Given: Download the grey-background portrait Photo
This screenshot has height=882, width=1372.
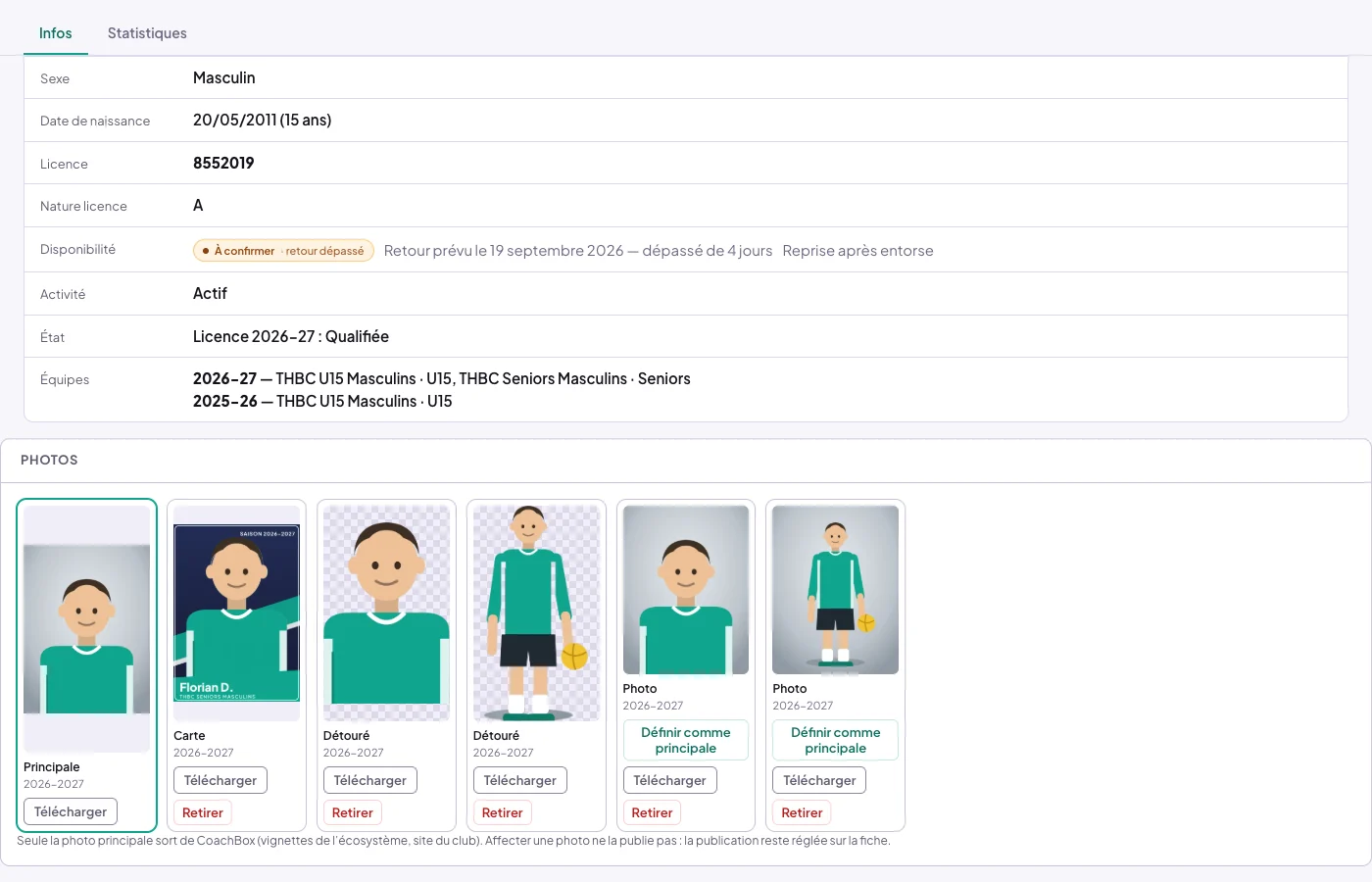Looking at the screenshot, I should click(670, 780).
